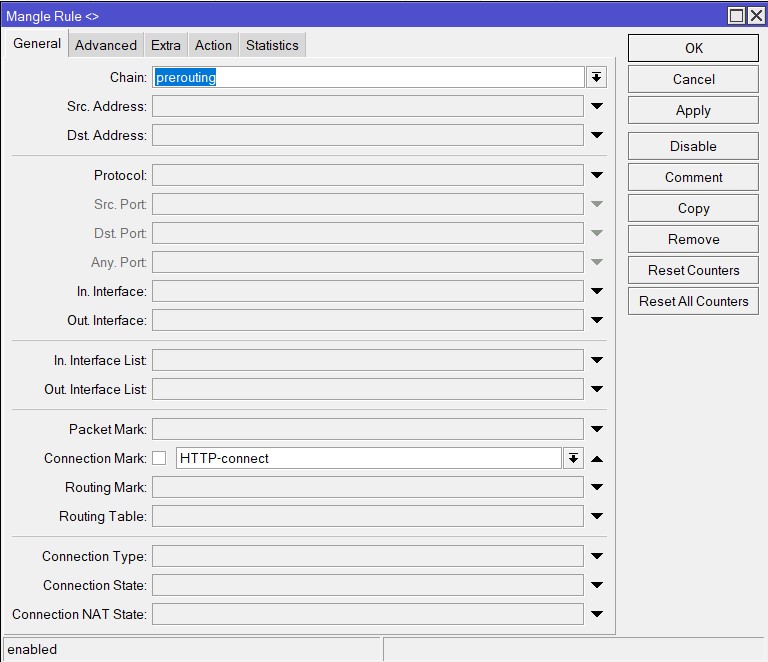
Task: Expand the Protocol field
Action: point(597,175)
